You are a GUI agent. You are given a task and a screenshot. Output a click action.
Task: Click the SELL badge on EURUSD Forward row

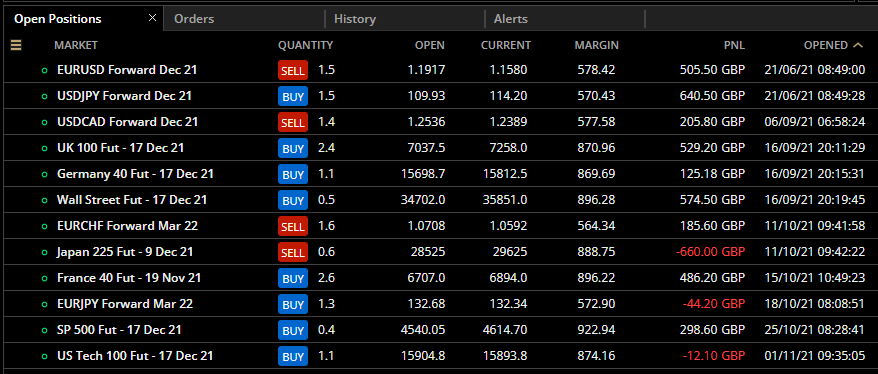coord(293,71)
